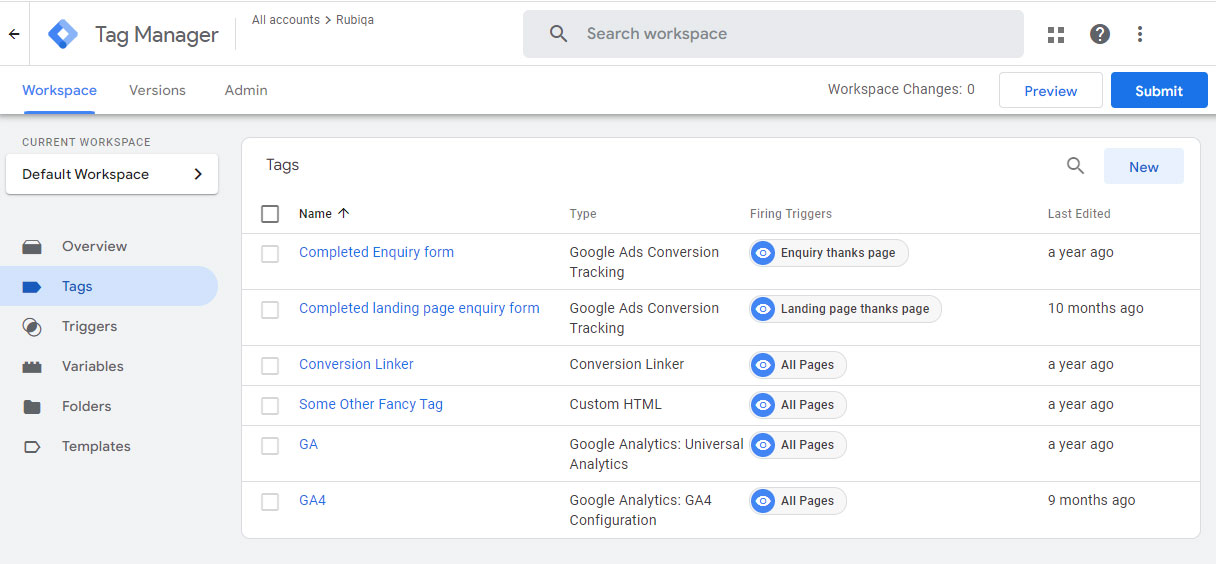The height and width of the screenshot is (564, 1216).
Task: Select Templates in the sidebar
Action: 109,446
